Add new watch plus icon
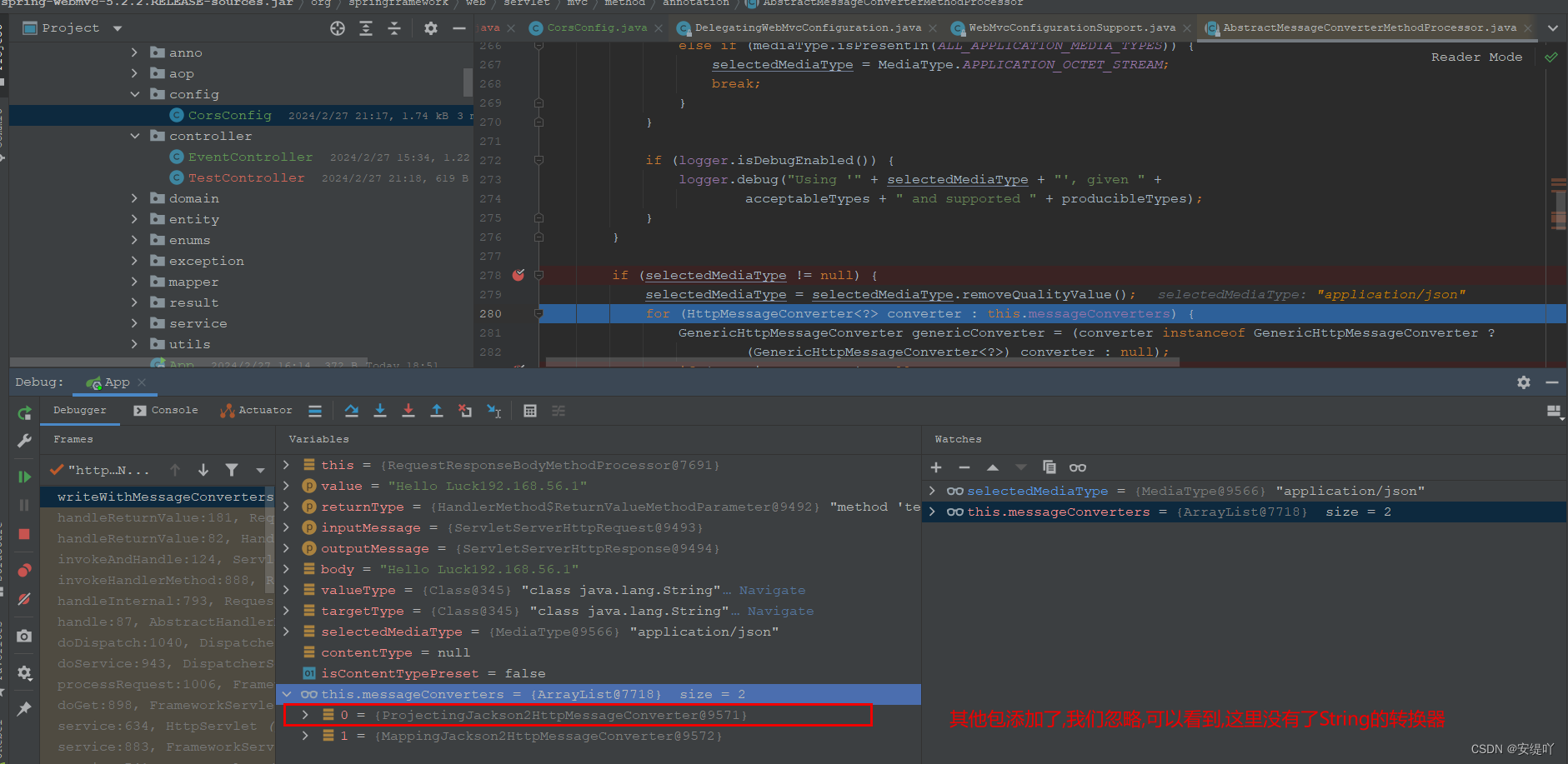Image resolution: width=1568 pixels, height=764 pixels. point(936,467)
